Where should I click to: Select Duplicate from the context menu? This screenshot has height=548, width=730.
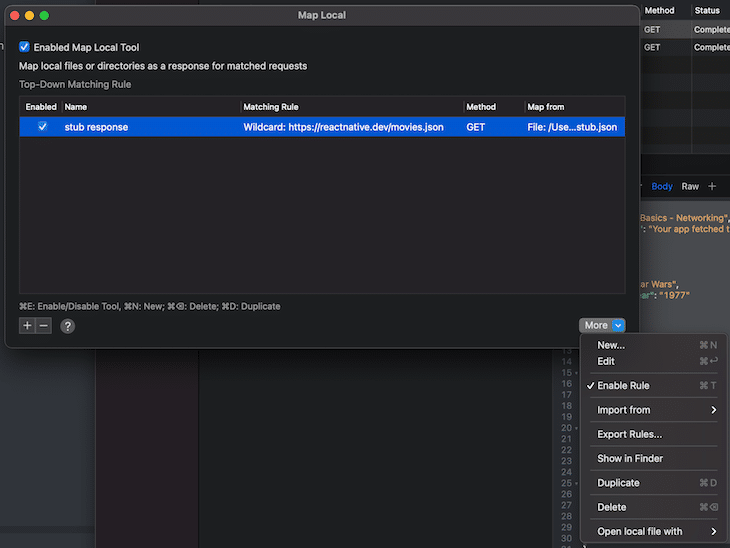618,483
